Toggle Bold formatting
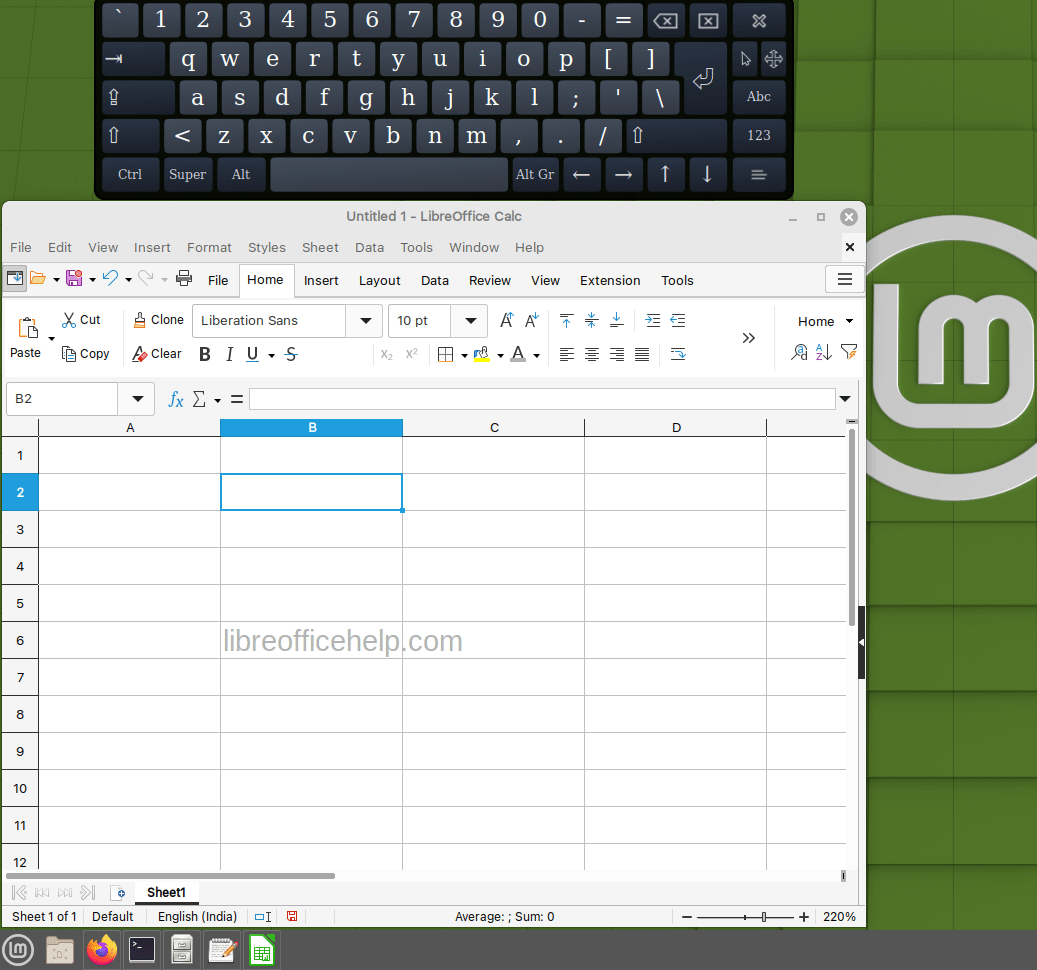Viewport: 1037px width, 970px height. 205,355
